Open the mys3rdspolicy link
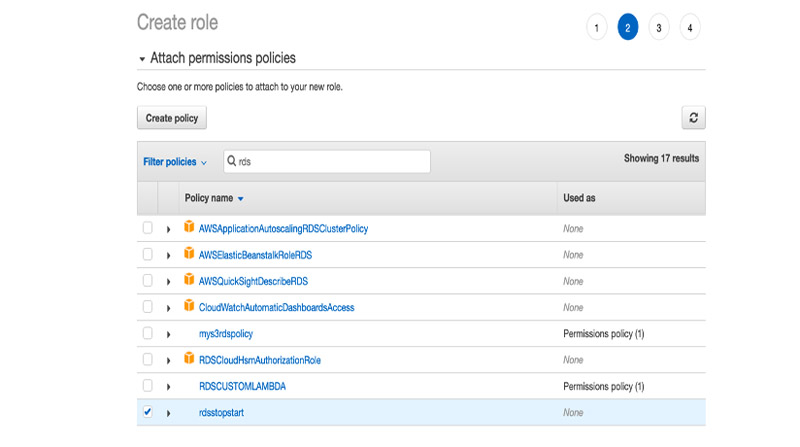The image size is (800, 447). click(226, 334)
